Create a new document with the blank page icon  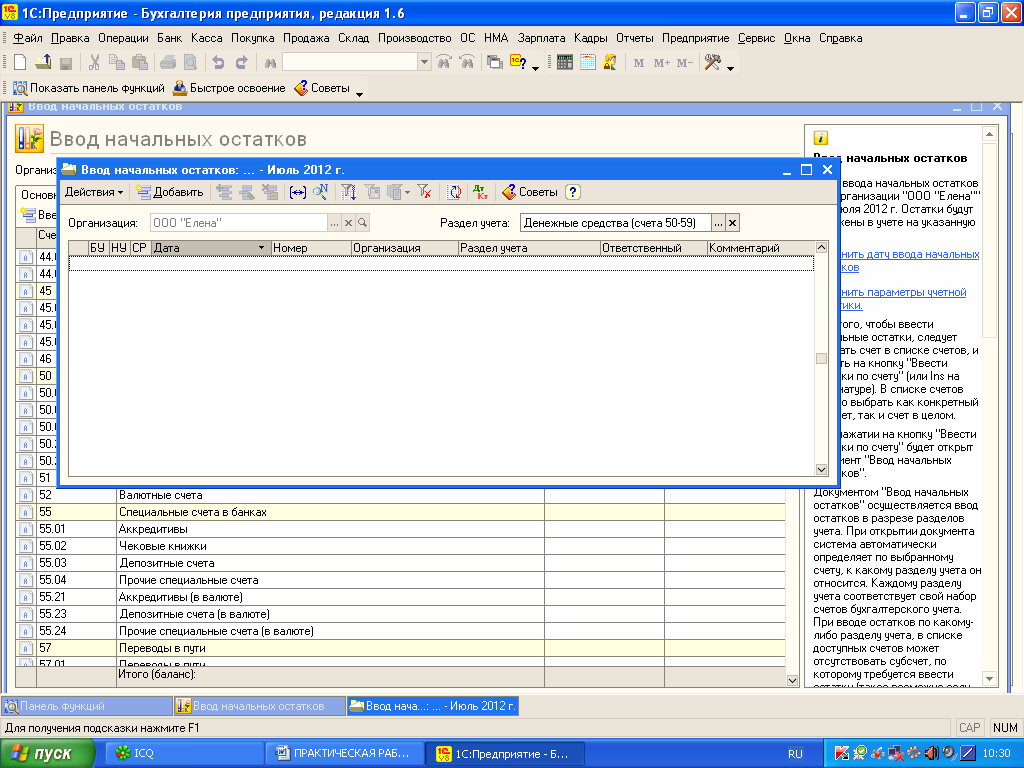coord(20,63)
